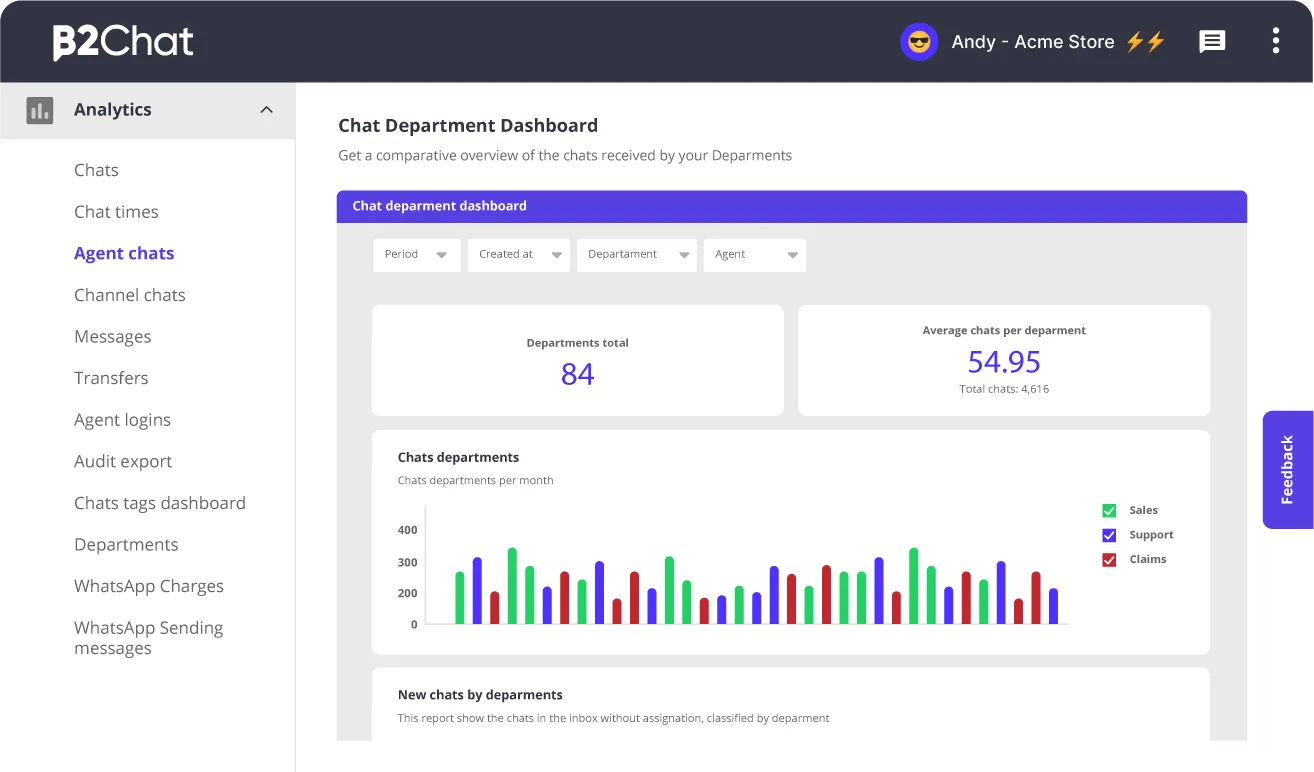This screenshot has height=772, width=1314.
Task: Select Agent chats in sidebar
Action: [124, 254]
